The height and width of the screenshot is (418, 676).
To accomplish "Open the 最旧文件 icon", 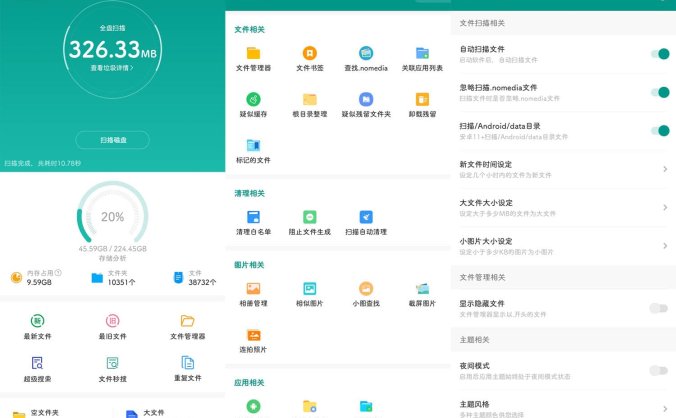I will tap(113, 321).
